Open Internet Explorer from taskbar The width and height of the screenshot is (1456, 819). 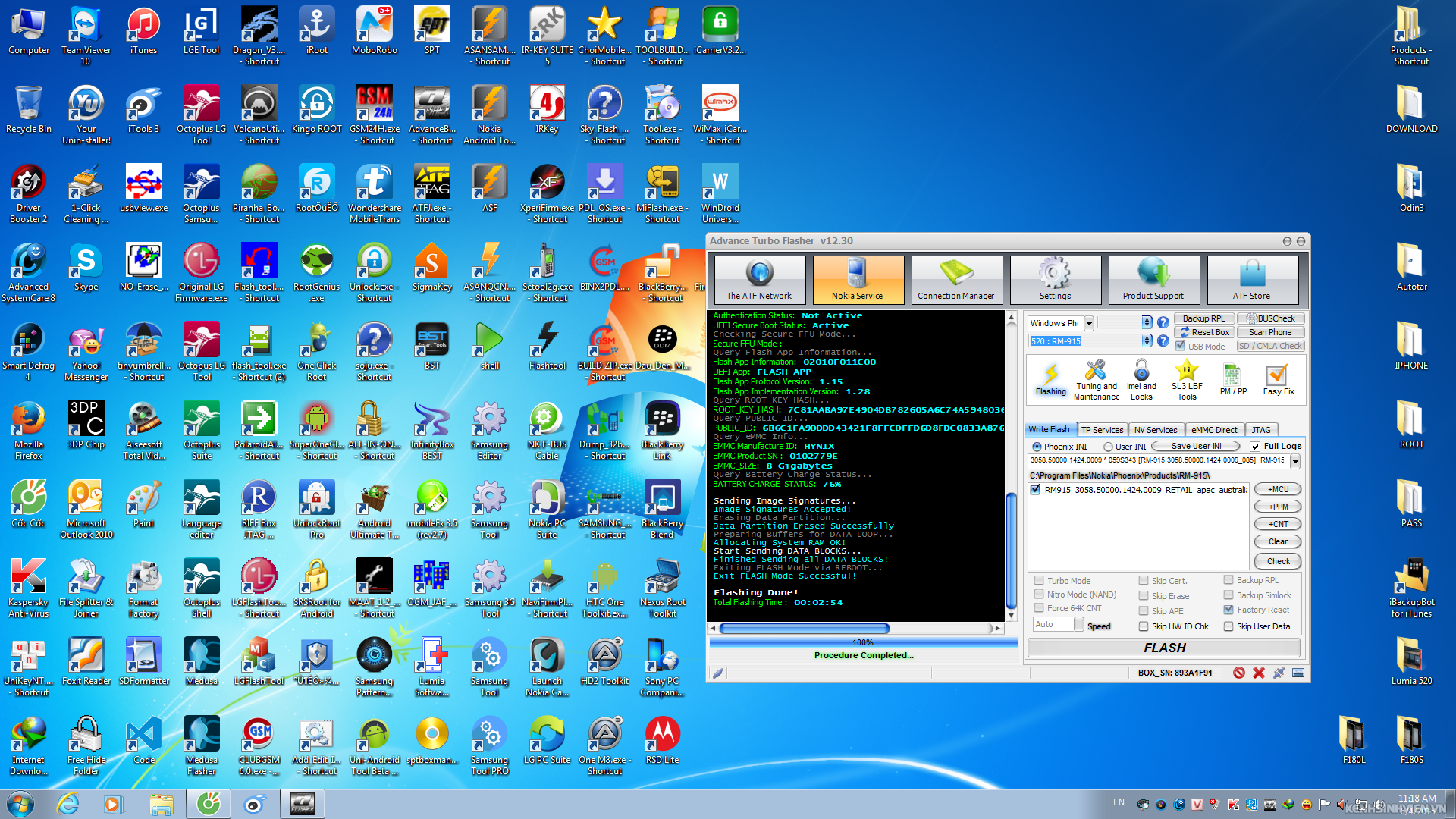coord(68,804)
